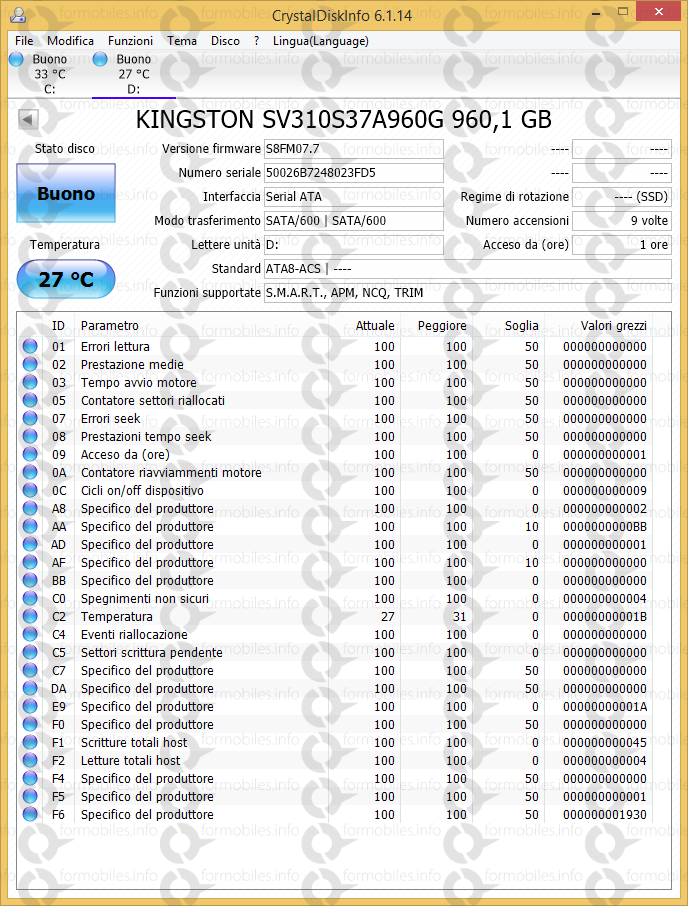This screenshot has width=688, height=906.
Task: Select the D: drive status icon
Action: click(100, 60)
